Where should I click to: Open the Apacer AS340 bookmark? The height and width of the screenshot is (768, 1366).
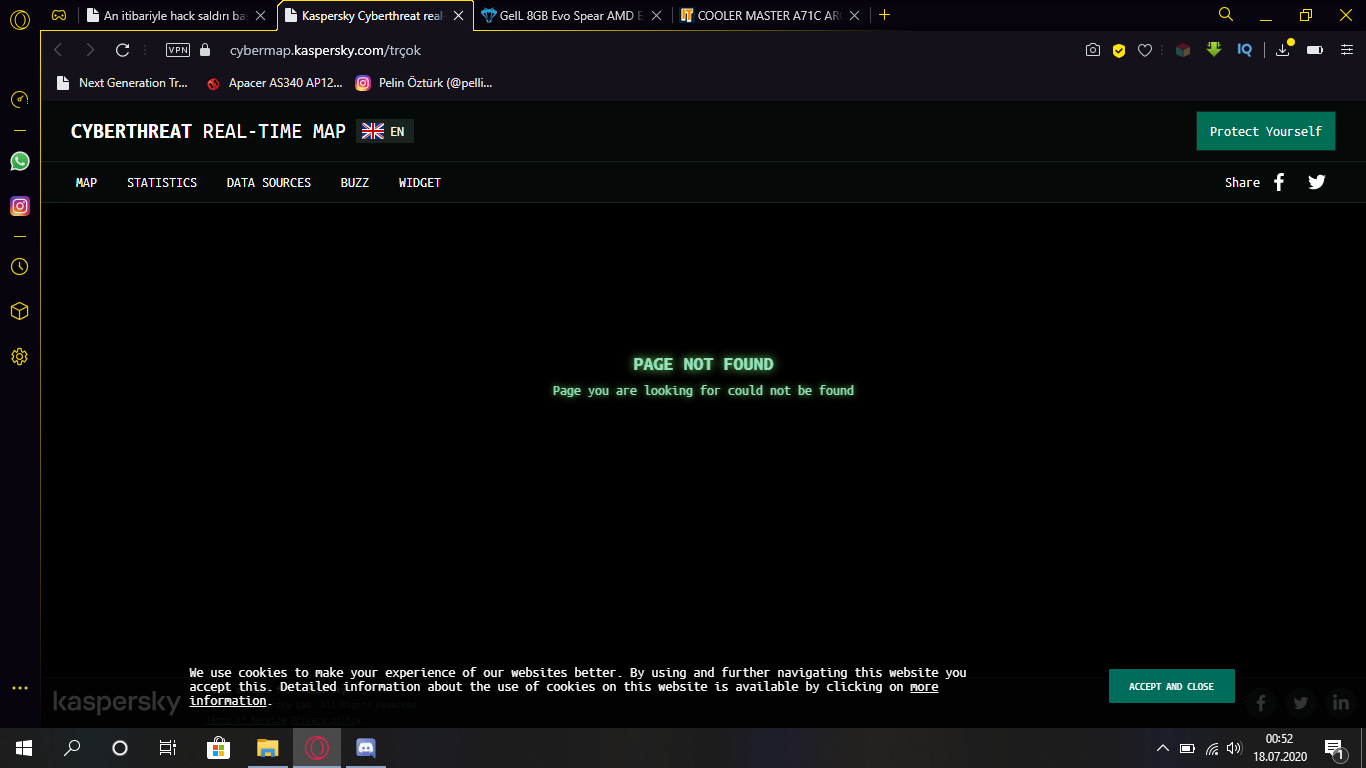pyautogui.click(x=274, y=83)
